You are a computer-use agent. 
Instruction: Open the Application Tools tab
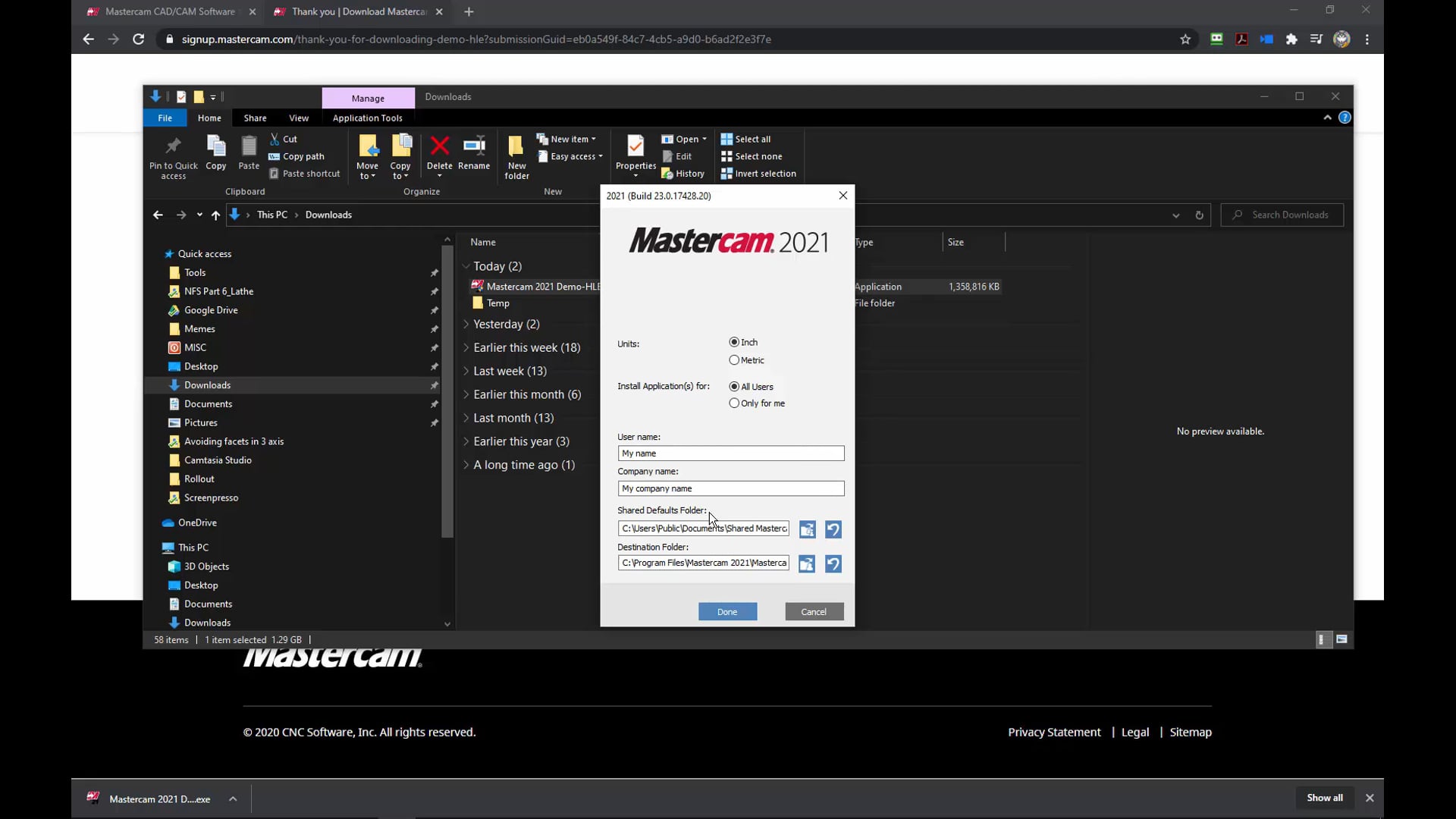coord(368,118)
